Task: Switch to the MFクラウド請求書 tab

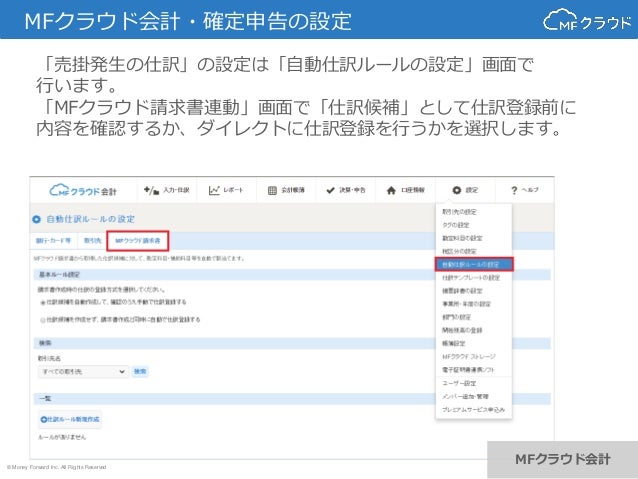Action: point(138,241)
